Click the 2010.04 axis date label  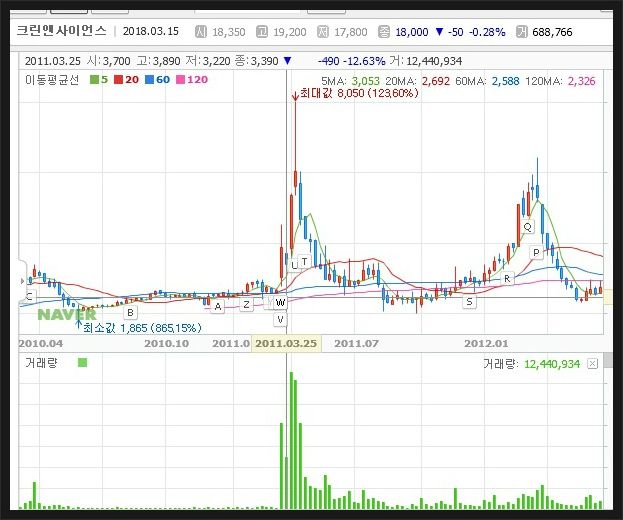click(x=41, y=343)
